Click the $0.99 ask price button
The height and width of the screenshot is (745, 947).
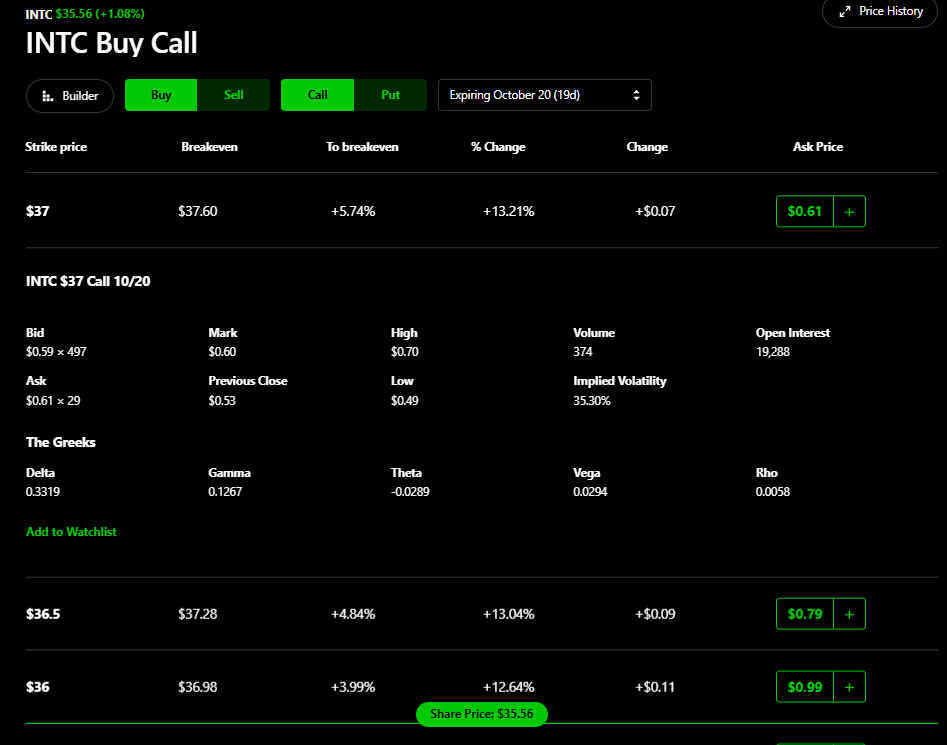804,687
